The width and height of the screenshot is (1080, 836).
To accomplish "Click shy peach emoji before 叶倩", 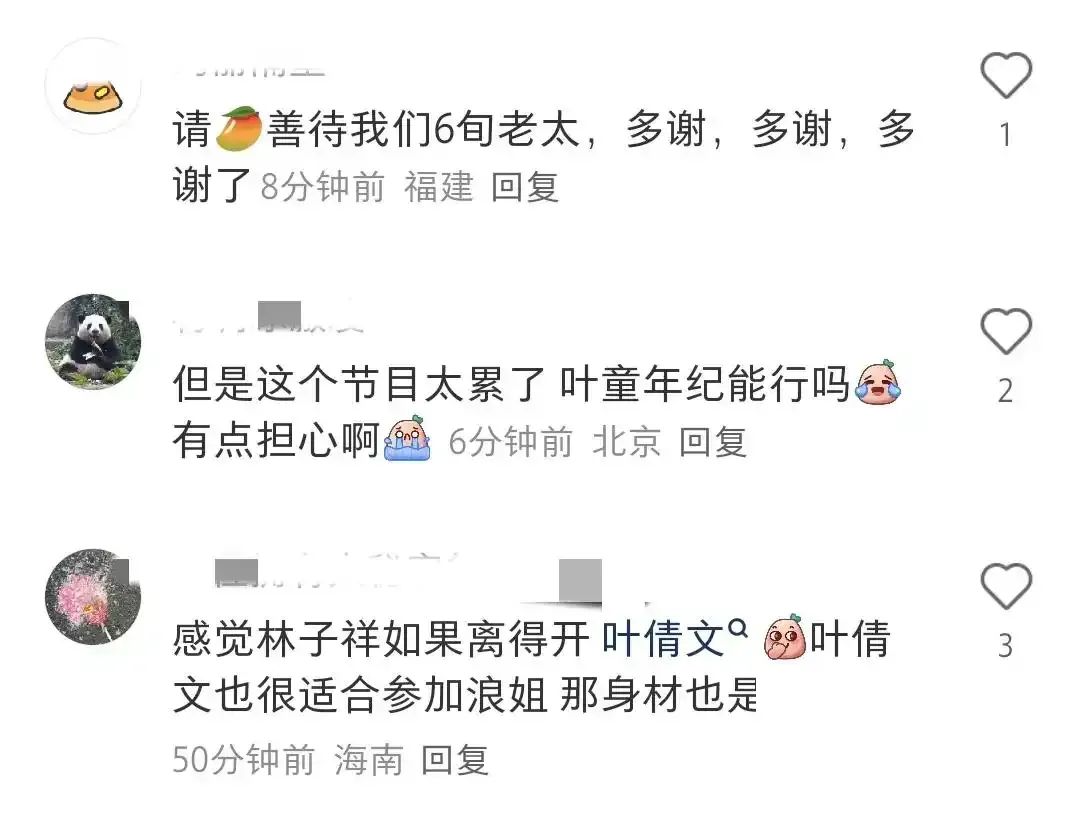I will coord(785,637).
